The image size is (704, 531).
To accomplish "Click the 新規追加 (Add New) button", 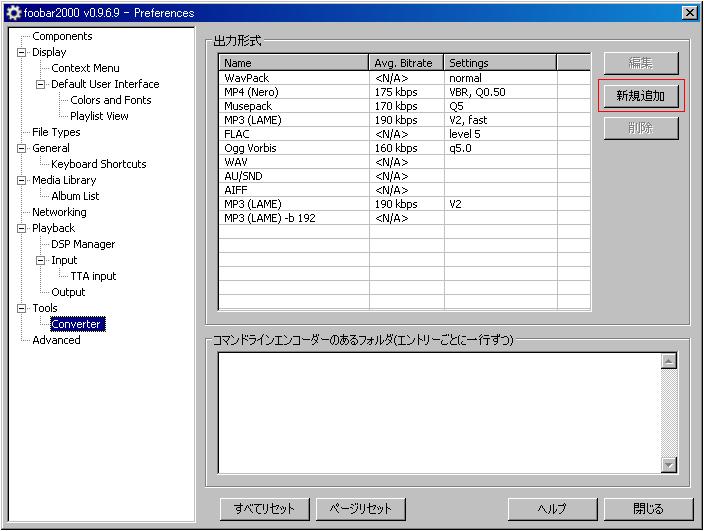I will click(x=641, y=96).
